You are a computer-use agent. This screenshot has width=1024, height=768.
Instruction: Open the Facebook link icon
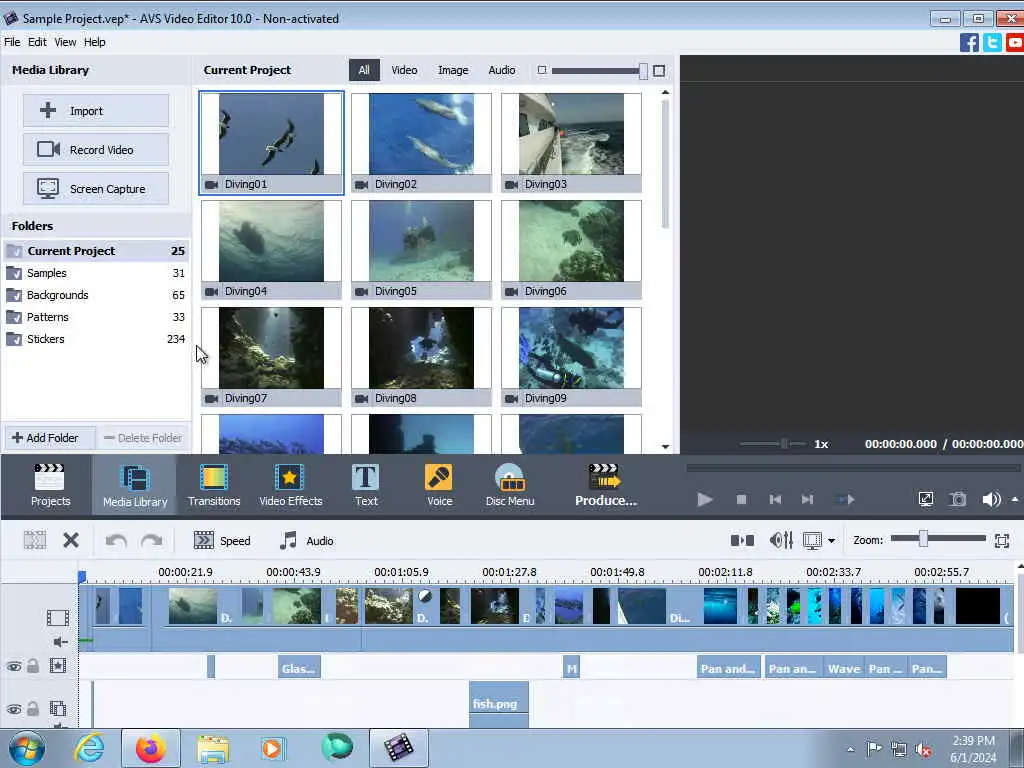[969, 42]
